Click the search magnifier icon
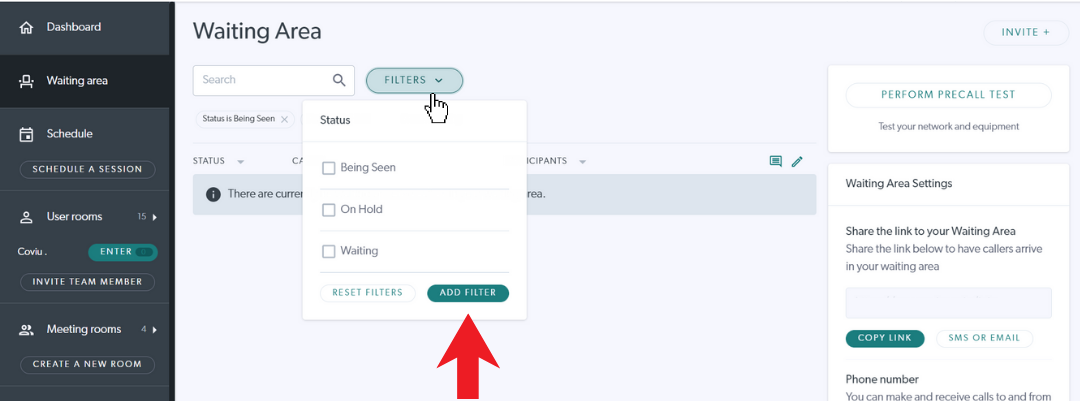 tap(339, 80)
